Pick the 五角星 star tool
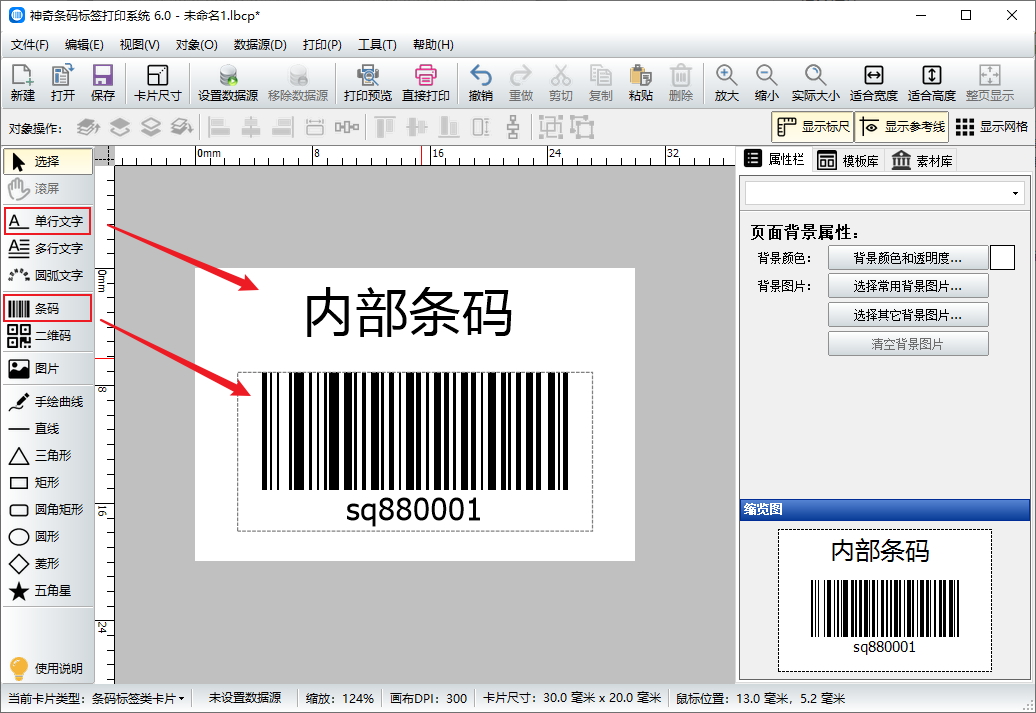The height and width of the screenshot is (713, 1036). [x=48, y=591]
